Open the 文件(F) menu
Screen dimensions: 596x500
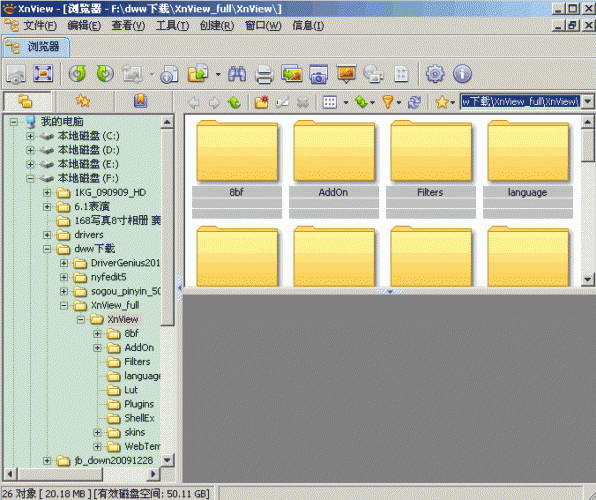pyautogui.click(x=40, y=25)
